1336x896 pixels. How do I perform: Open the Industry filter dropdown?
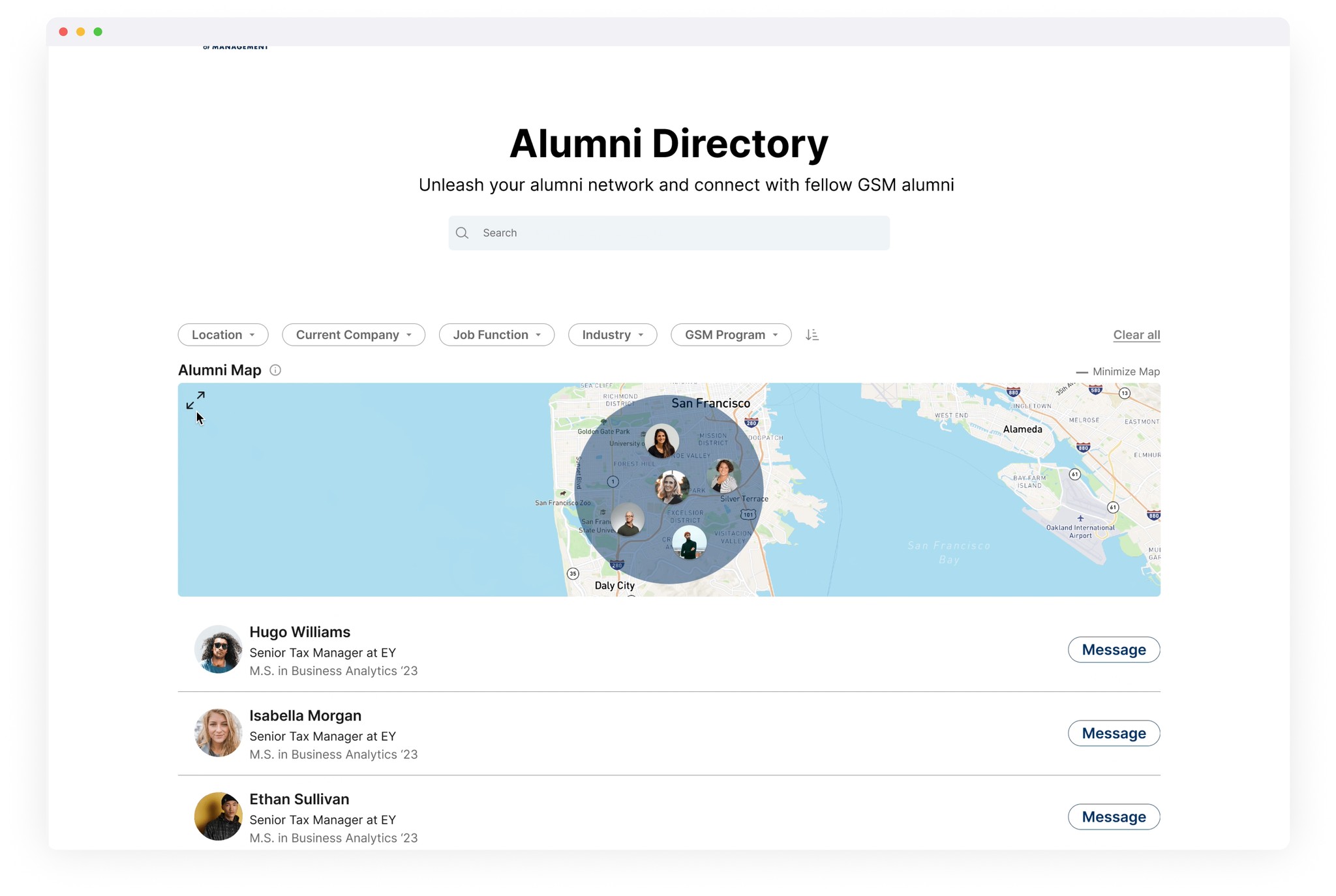point(612,335)
